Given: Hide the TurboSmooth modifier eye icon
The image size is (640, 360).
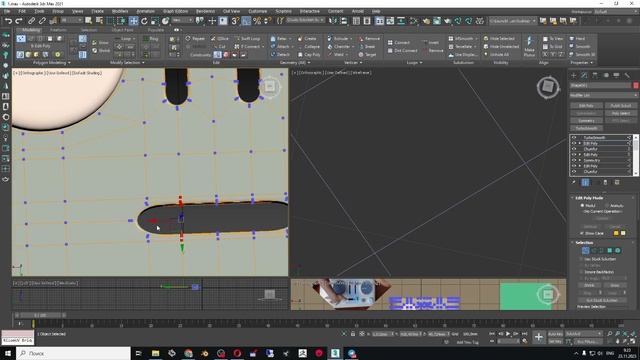Looking at the screenshot, I should tap(574, 138).
